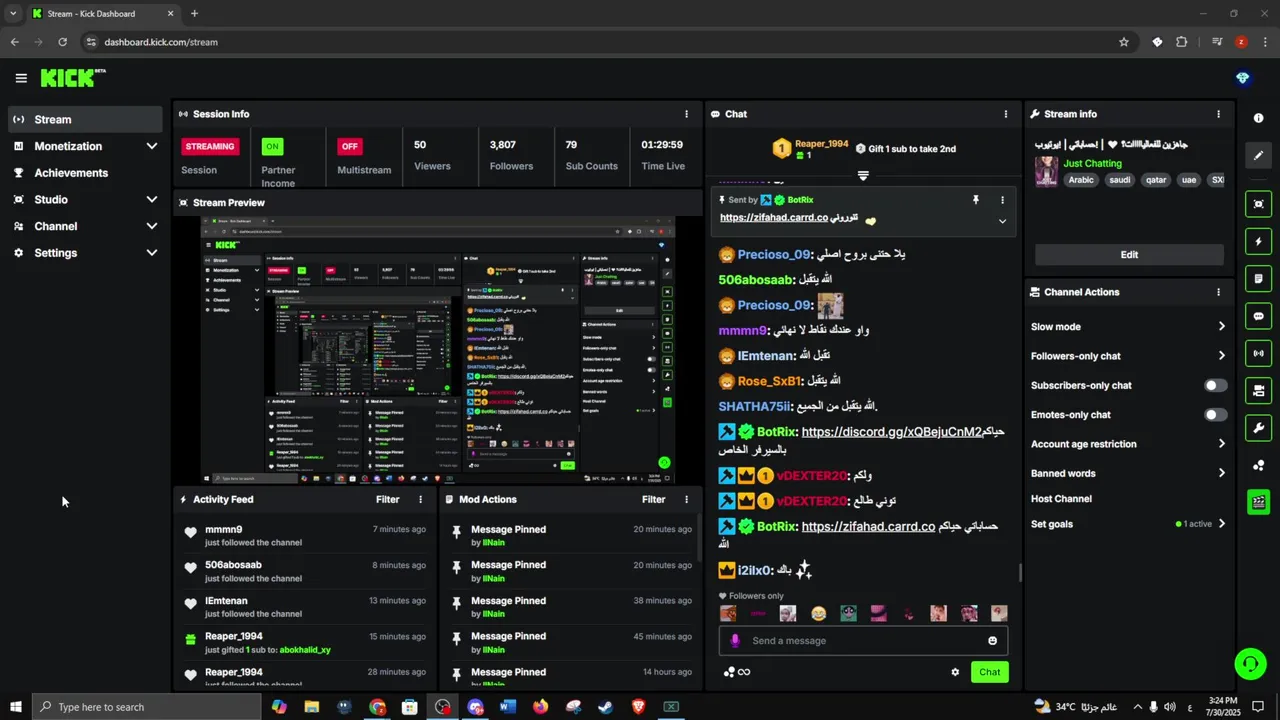The image size is (1280, 720).
Task: Click the document icon in right rail
Action: point(1258,279)
